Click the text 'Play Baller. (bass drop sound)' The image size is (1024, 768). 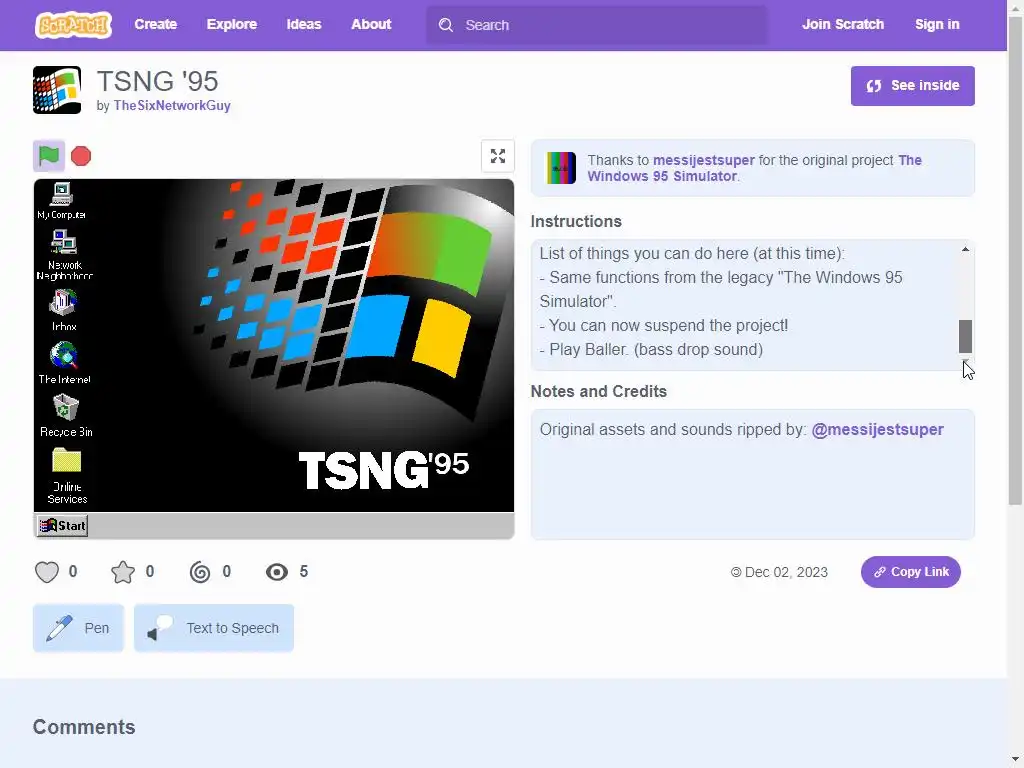[x=656, y=349]
